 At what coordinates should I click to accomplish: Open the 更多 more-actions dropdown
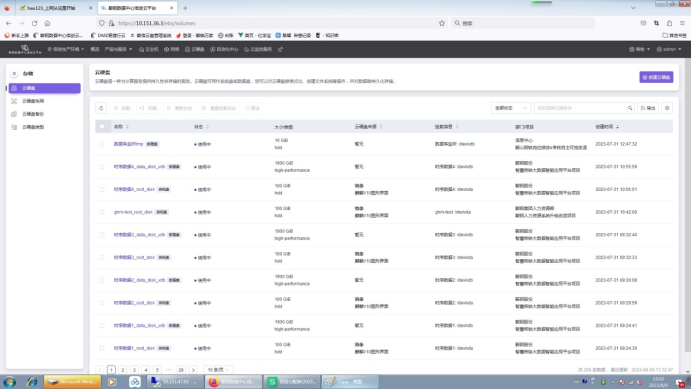(252, 108)
